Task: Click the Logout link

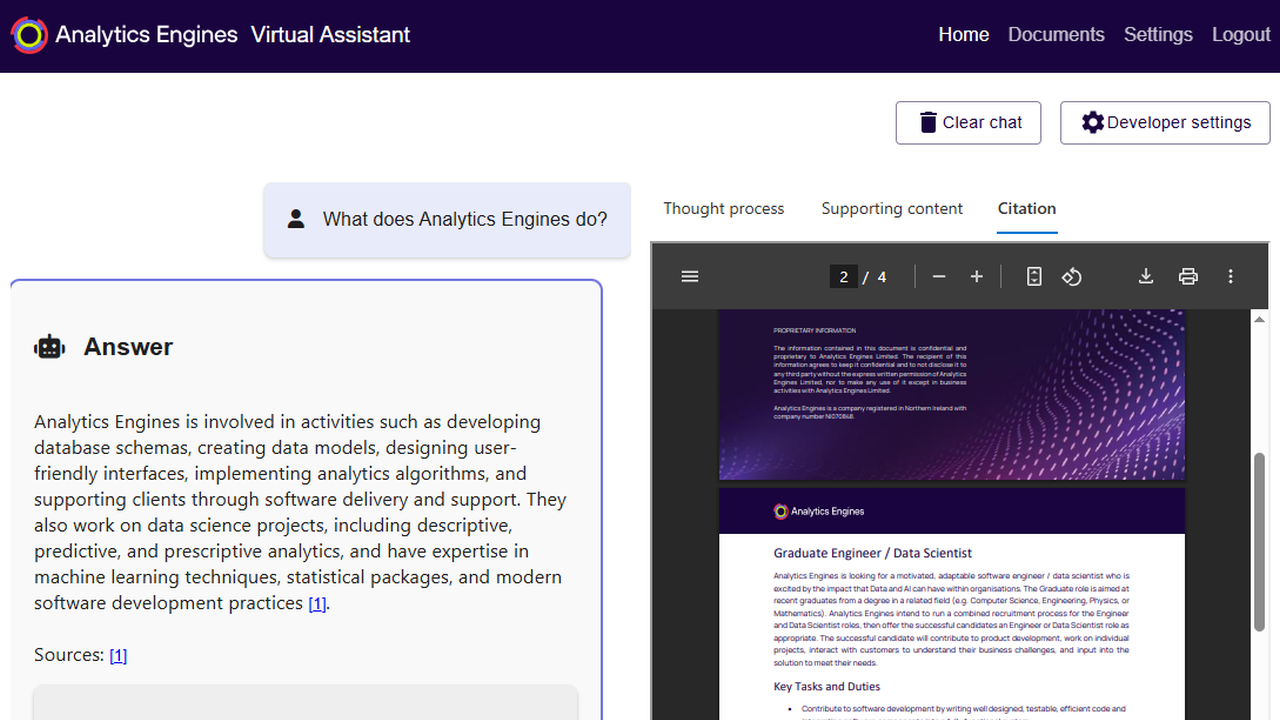Action: coord(1241,34)
